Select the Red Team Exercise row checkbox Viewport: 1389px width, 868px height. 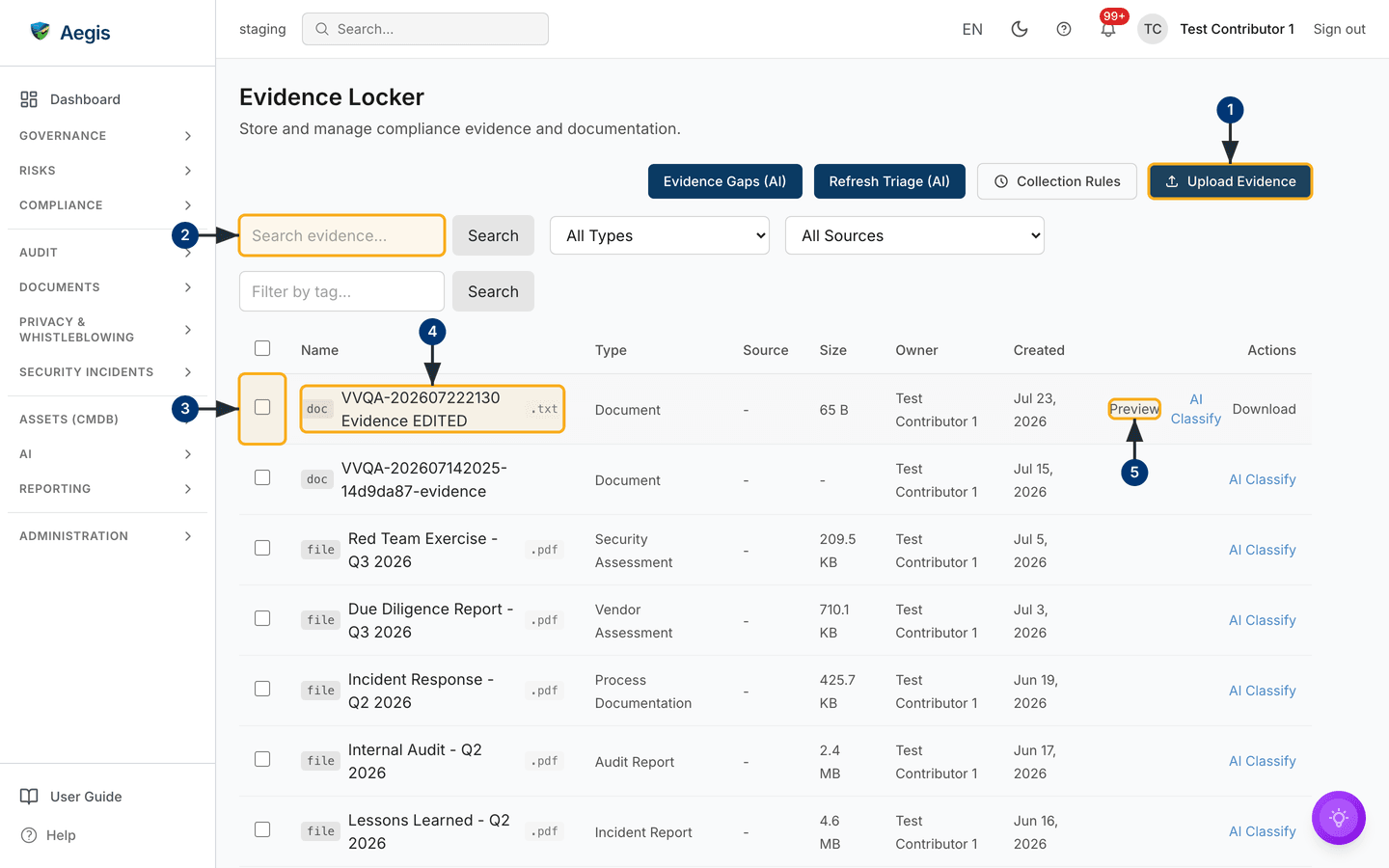[x=262, y=548]
